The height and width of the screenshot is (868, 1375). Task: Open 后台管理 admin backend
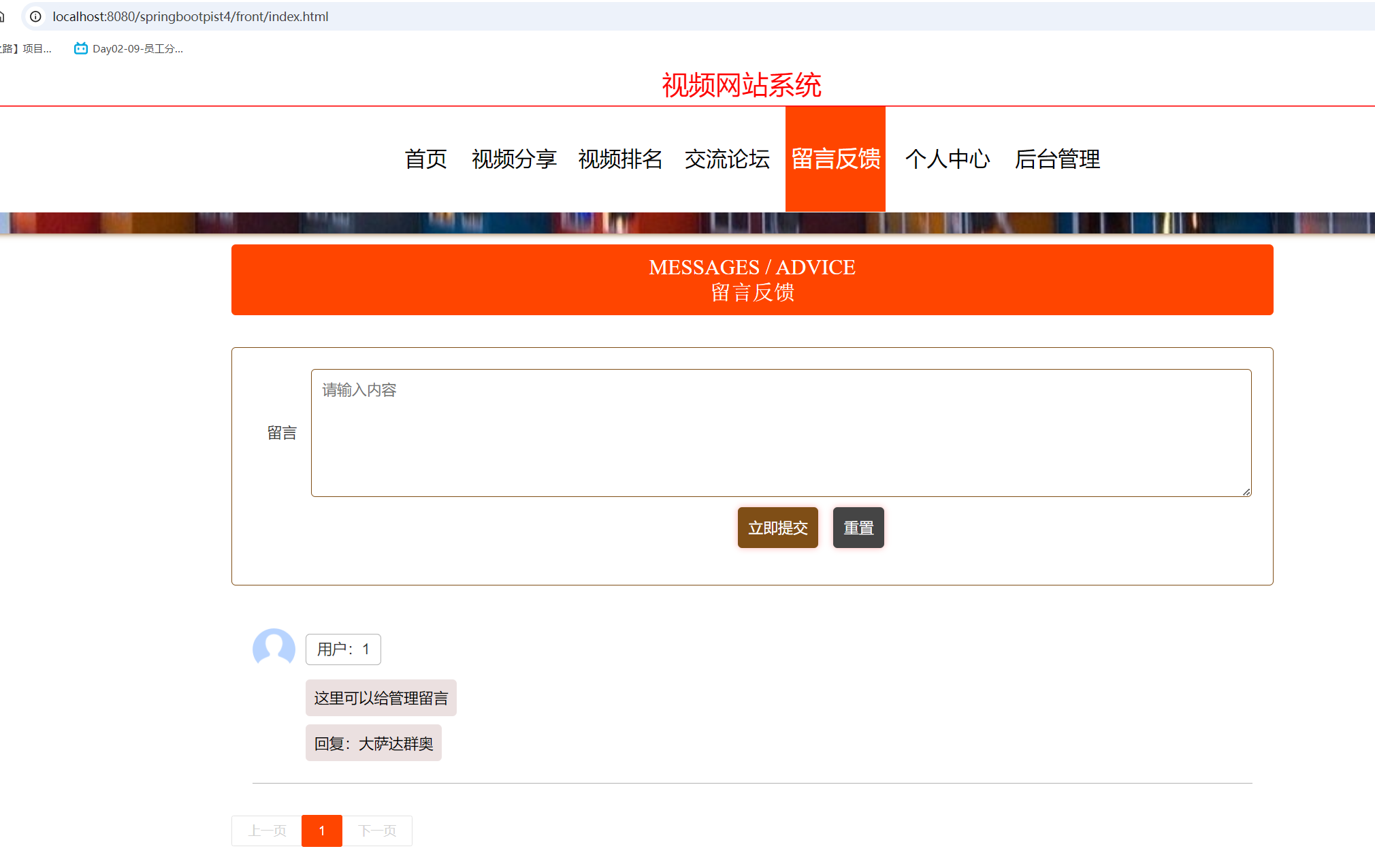(x=1056, y=159)
